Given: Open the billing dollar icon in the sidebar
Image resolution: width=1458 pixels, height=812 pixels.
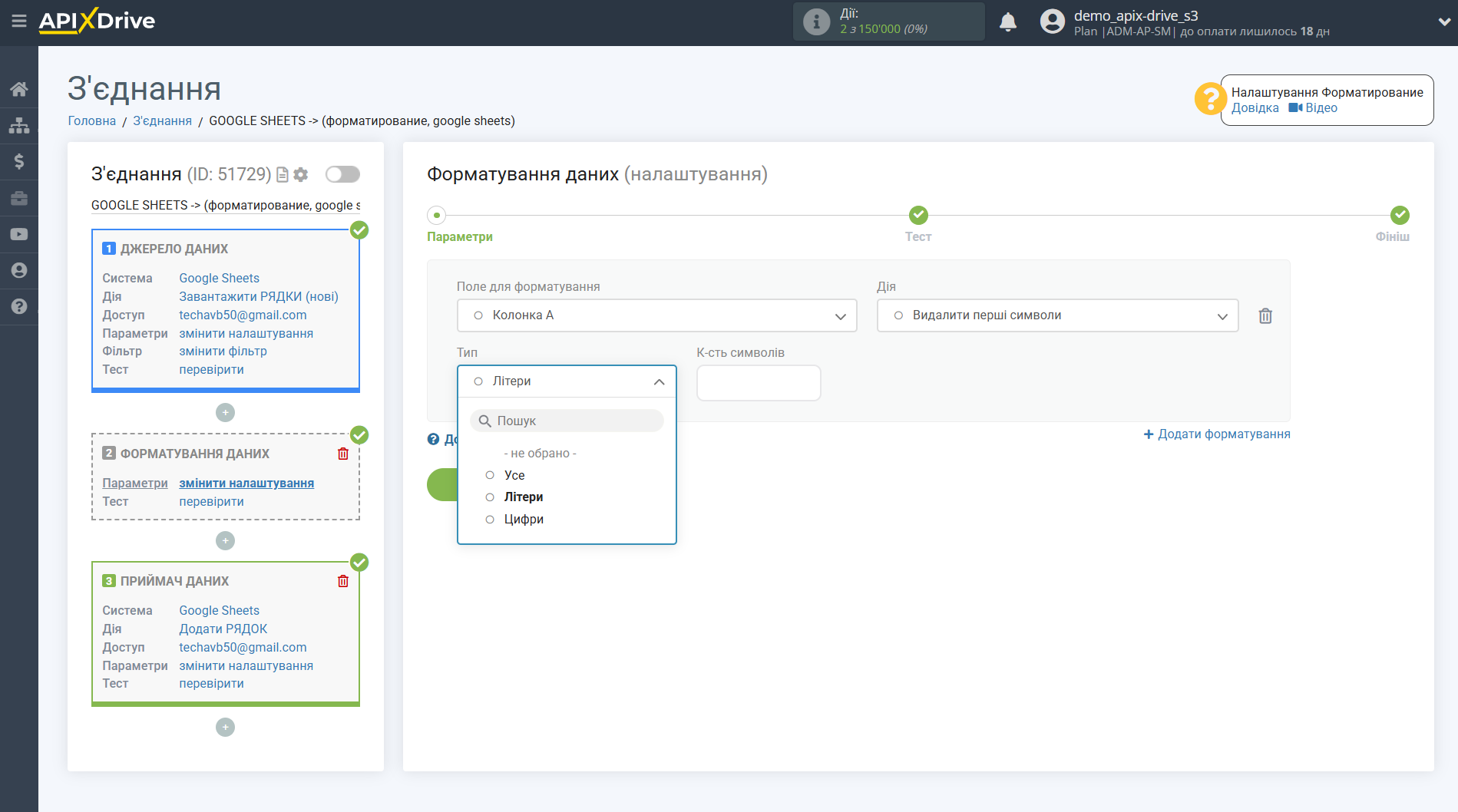Looking at the screenshot, I should (19, 161).
